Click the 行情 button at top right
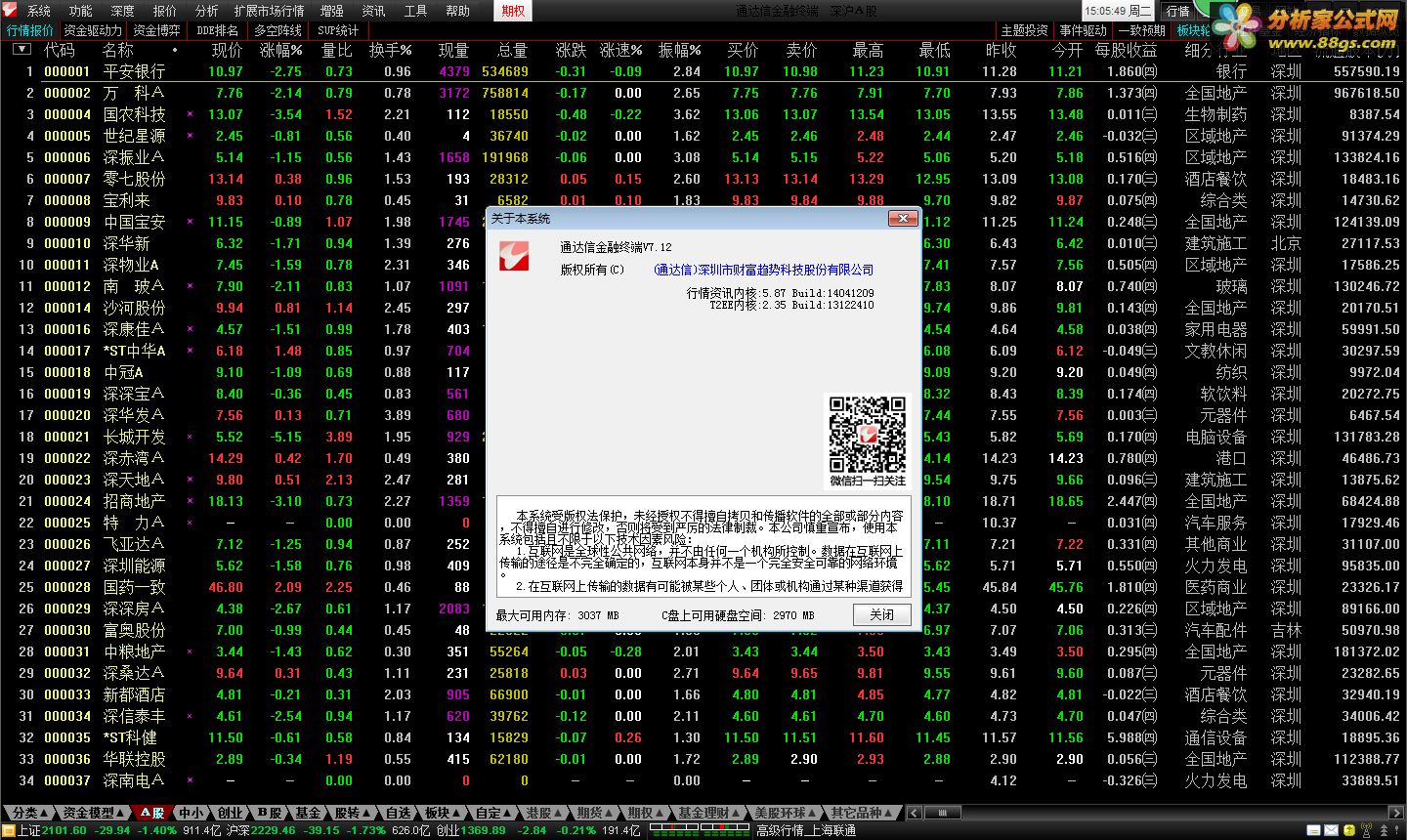The height and width of the screenshot is (840, 1407). click(x=1178, y=11)
